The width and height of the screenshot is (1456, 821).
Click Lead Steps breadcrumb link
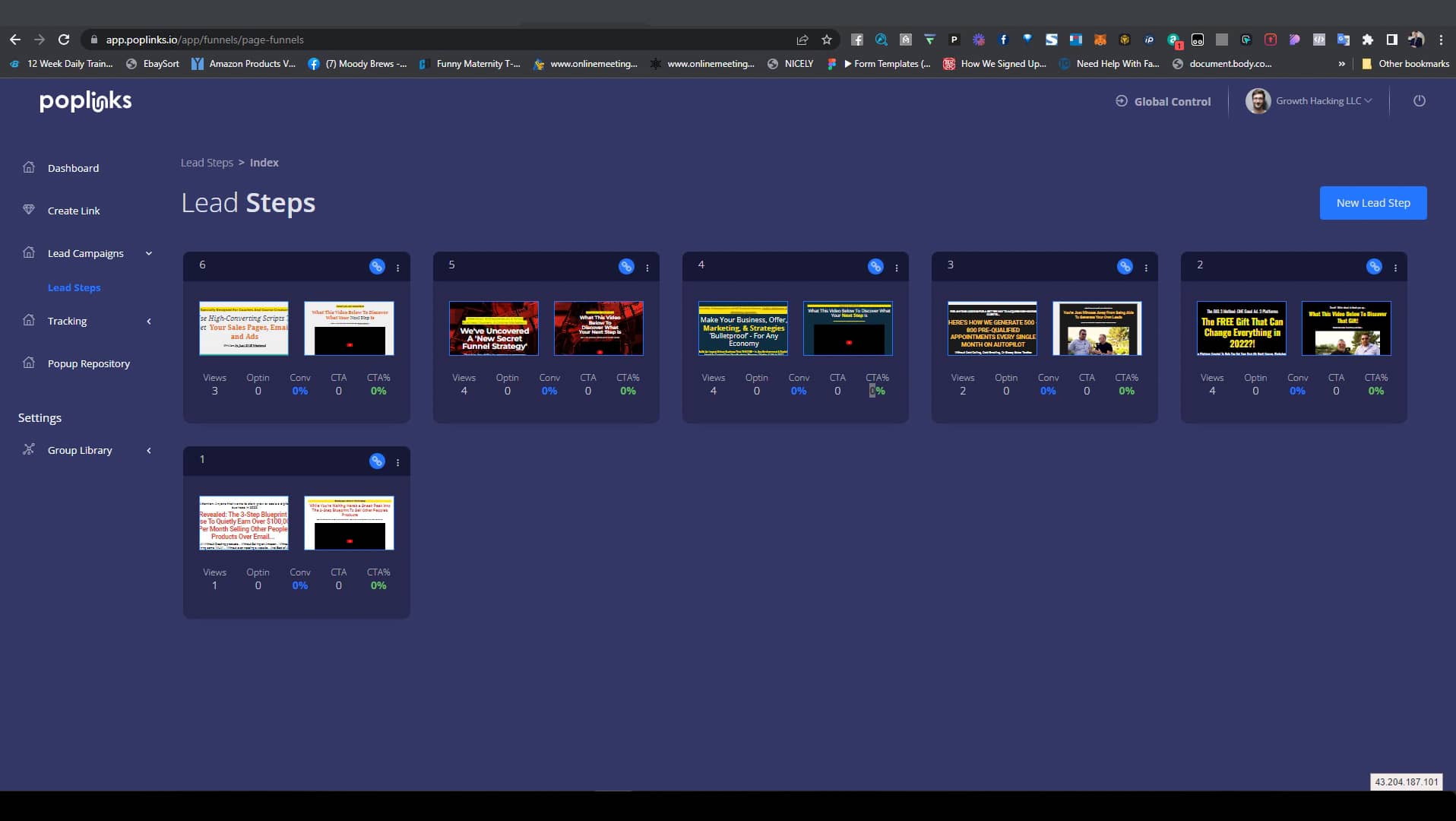pyautogui.click(x=207, y=163)
